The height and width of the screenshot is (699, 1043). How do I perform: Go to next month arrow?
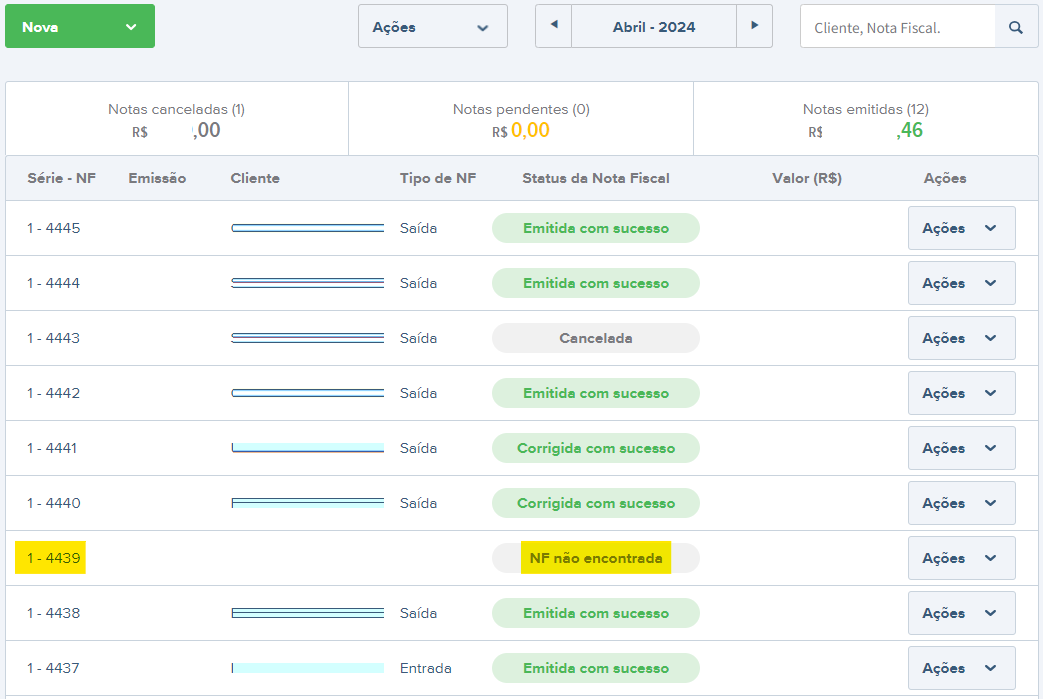click(x=754, y=26)
